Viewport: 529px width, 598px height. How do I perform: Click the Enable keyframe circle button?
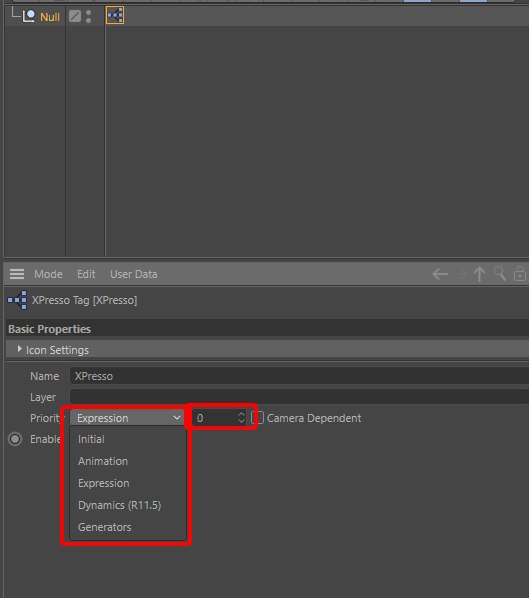point(15,439)
